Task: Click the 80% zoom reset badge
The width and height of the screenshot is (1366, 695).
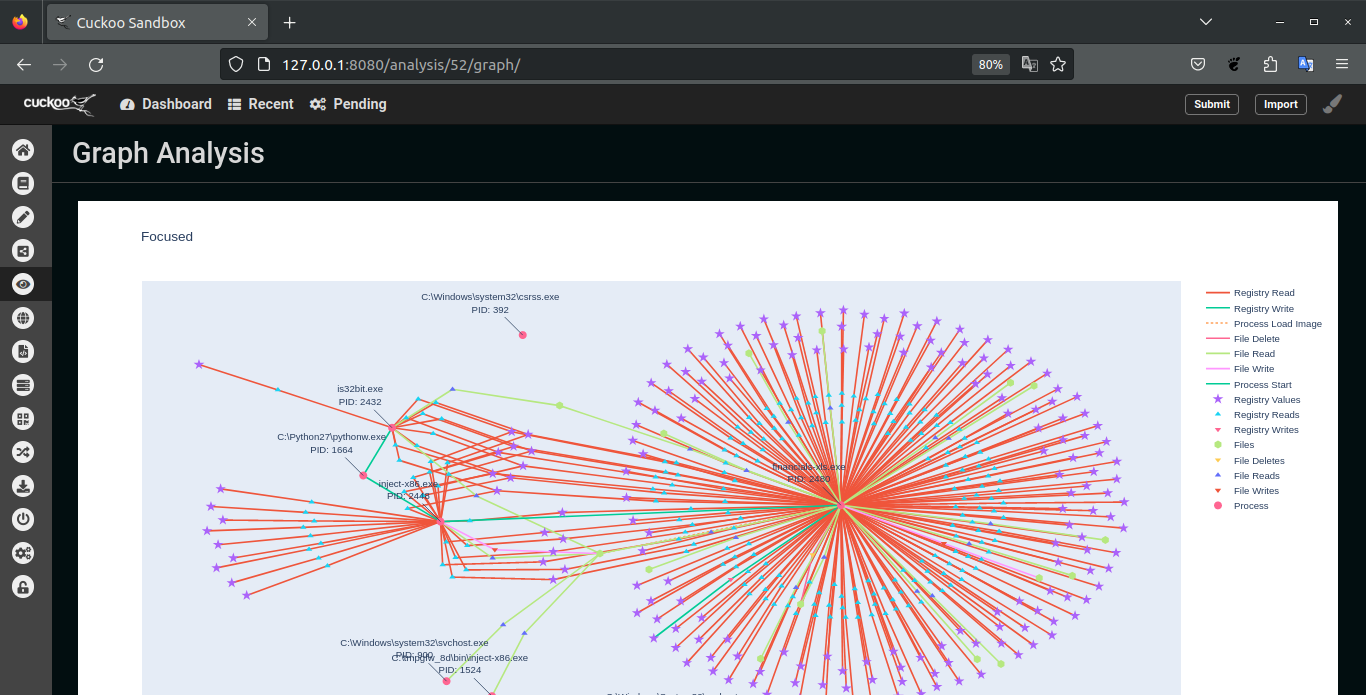Action: pyautogui.click(x=991, y=64)
